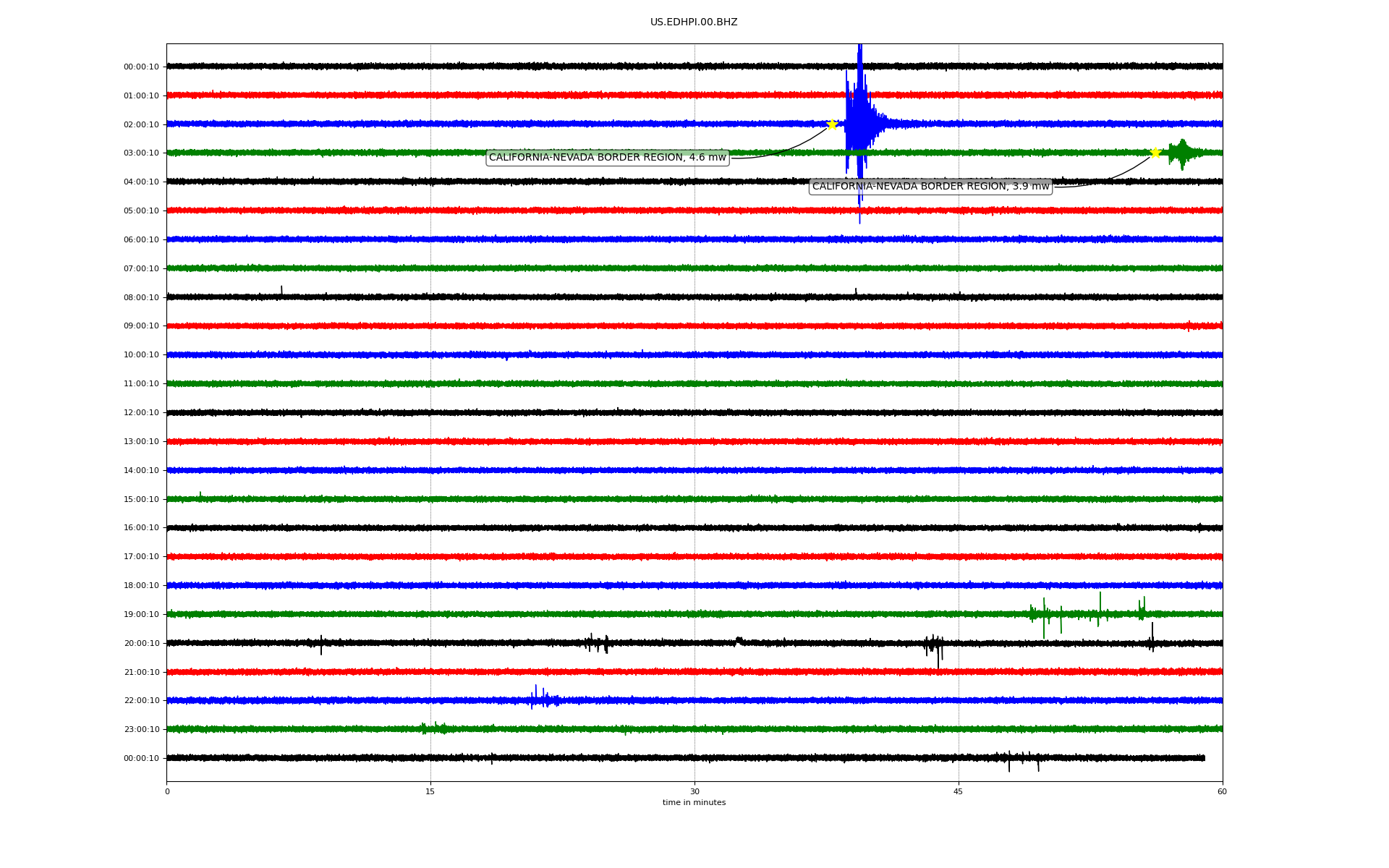This screenshot has height=868, width=1389.
Task: Click the 02:00:10 time label
Action: pyautogui.click(x=141, y=125)
